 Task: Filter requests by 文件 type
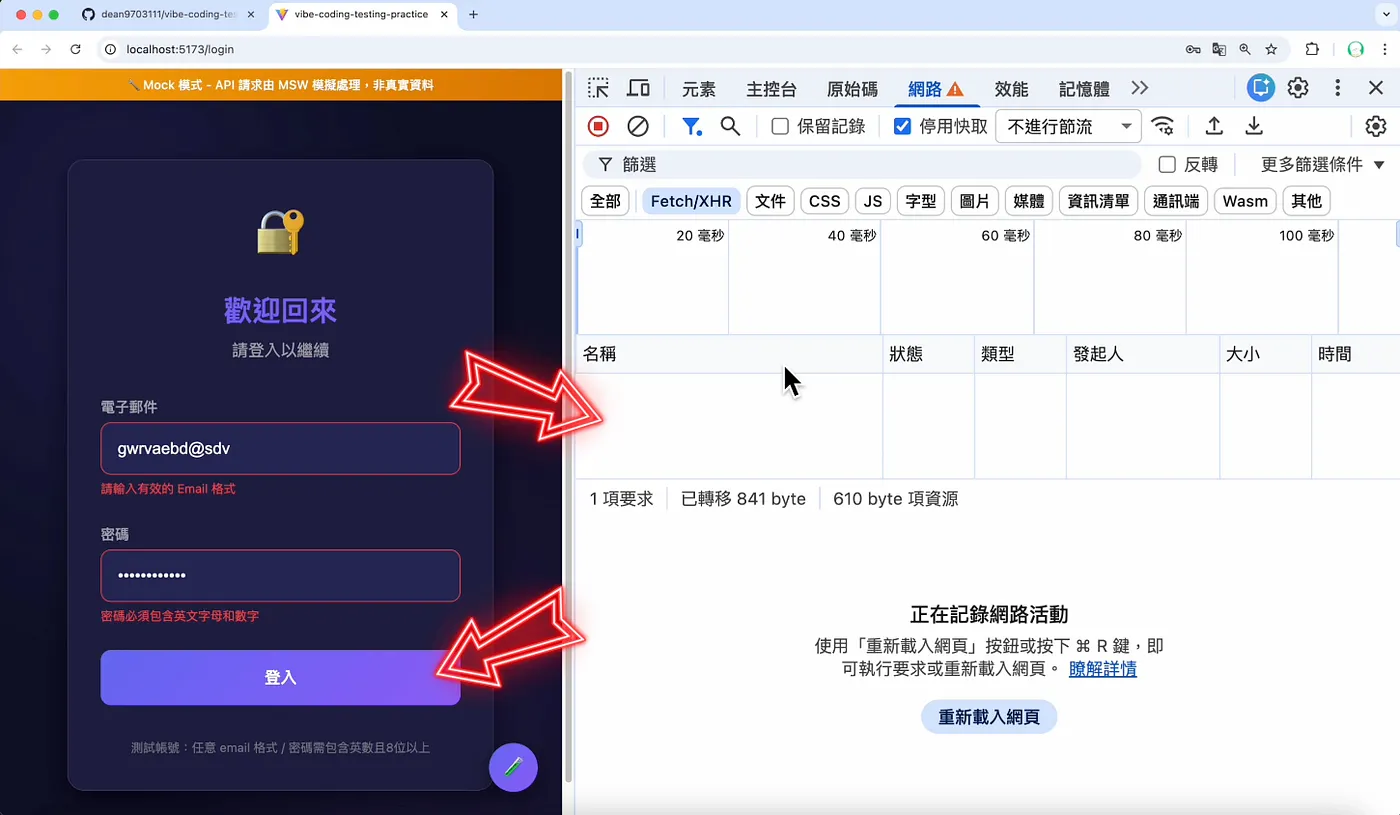(x=770, y=201)
